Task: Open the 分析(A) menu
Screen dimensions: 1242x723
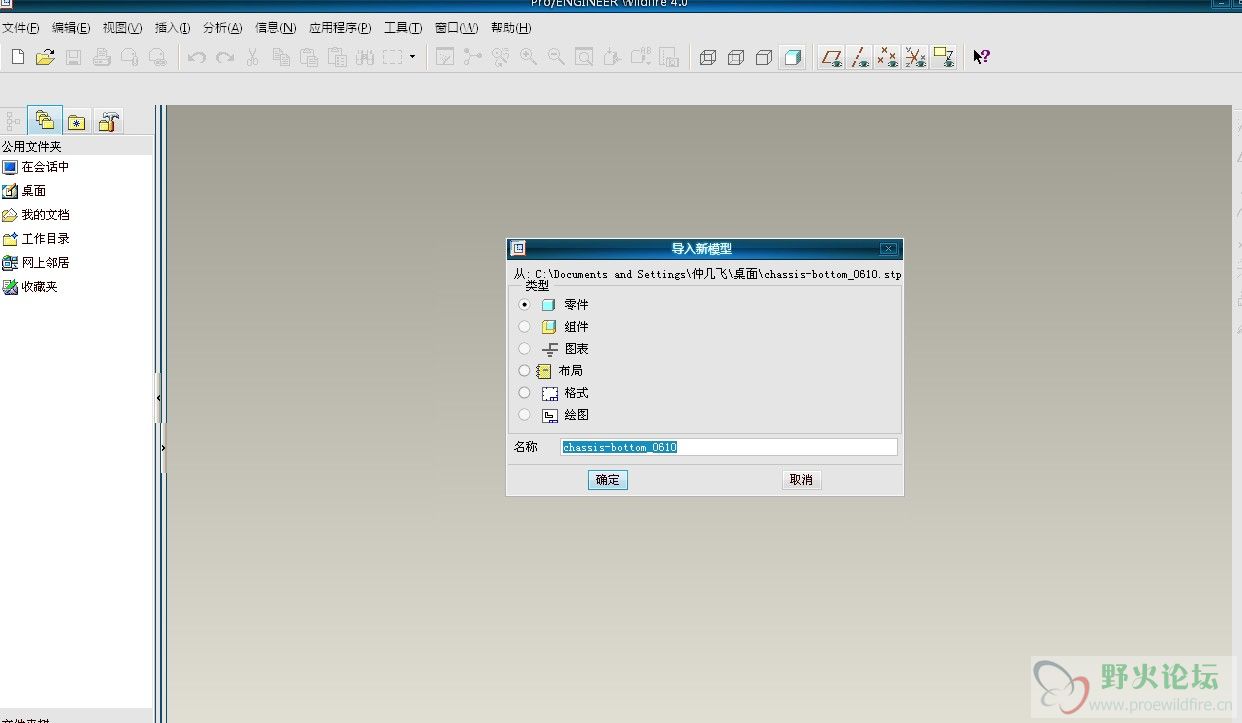Action: [x=222, y=28]
